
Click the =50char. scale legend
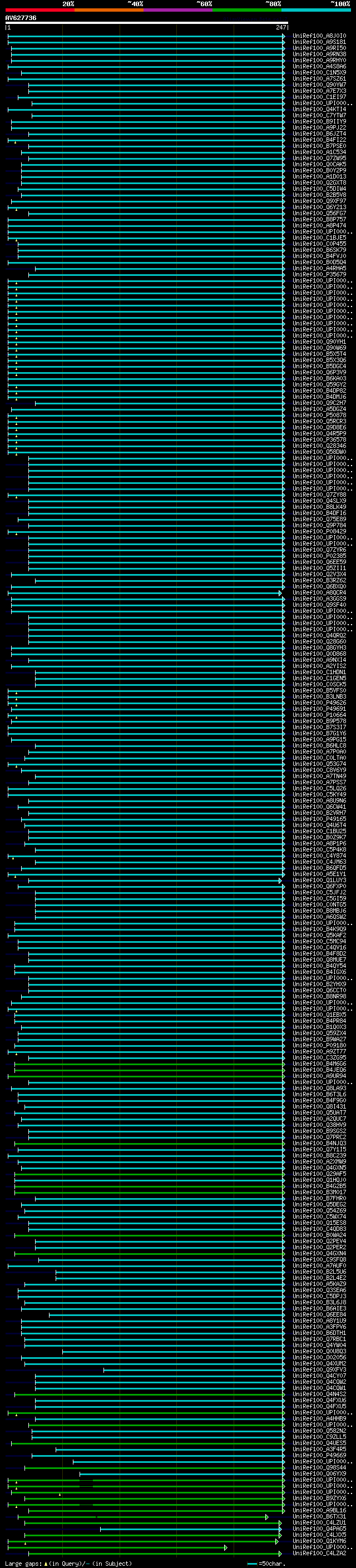(272, 1564)
